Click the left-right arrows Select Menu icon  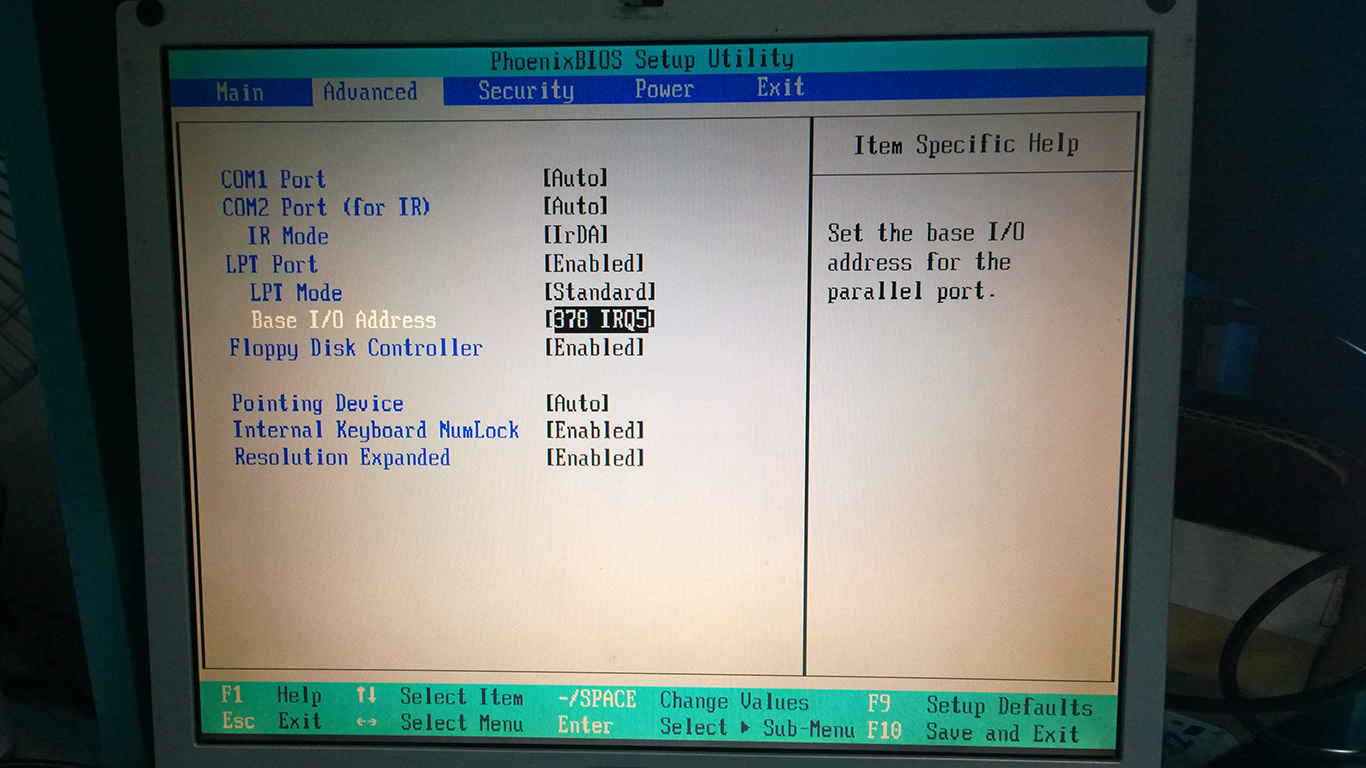tap(366, 722)
